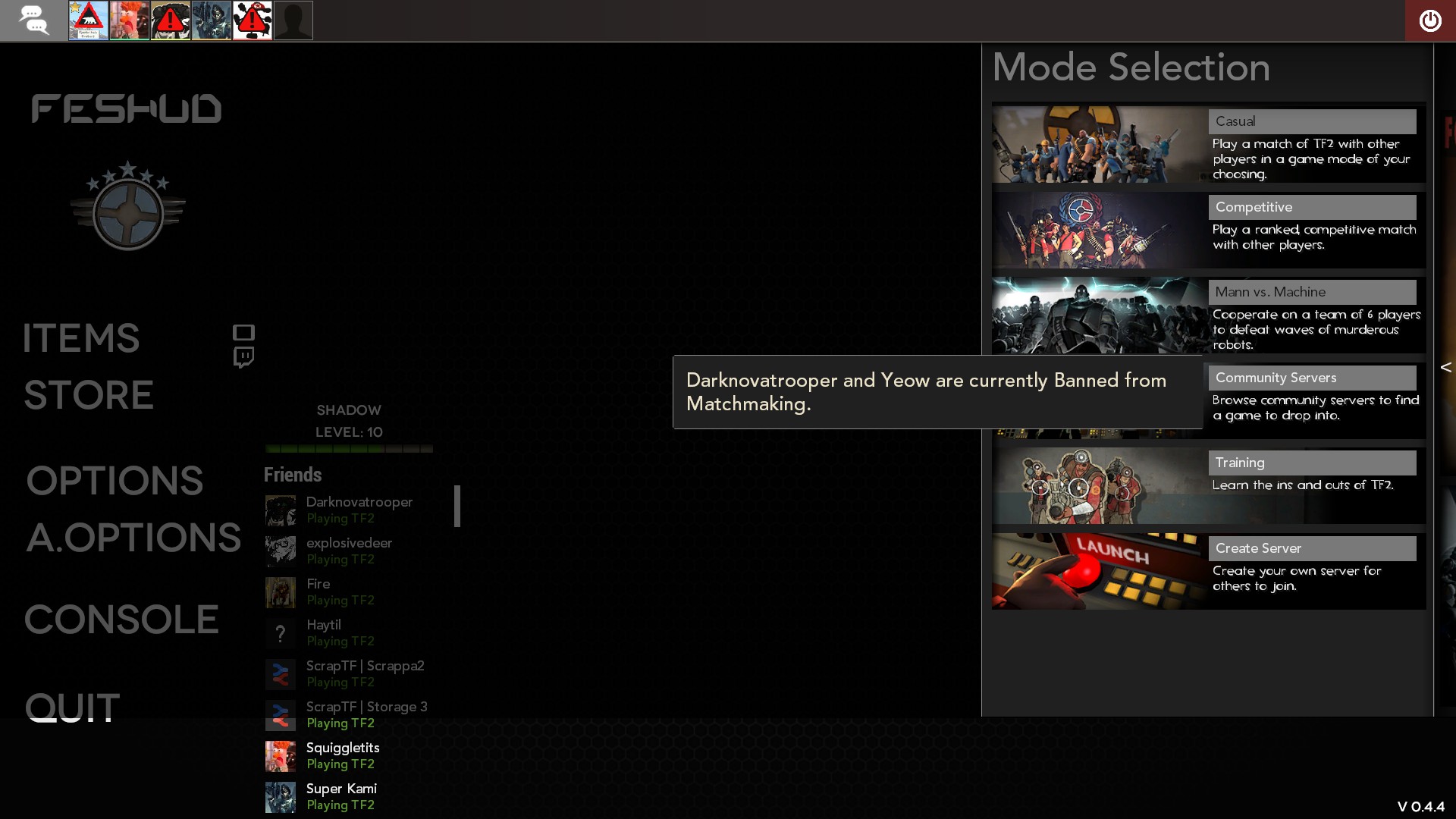Click the Create Server button
Screen dimensions: 1456x819
click(x=1312, y=548)
